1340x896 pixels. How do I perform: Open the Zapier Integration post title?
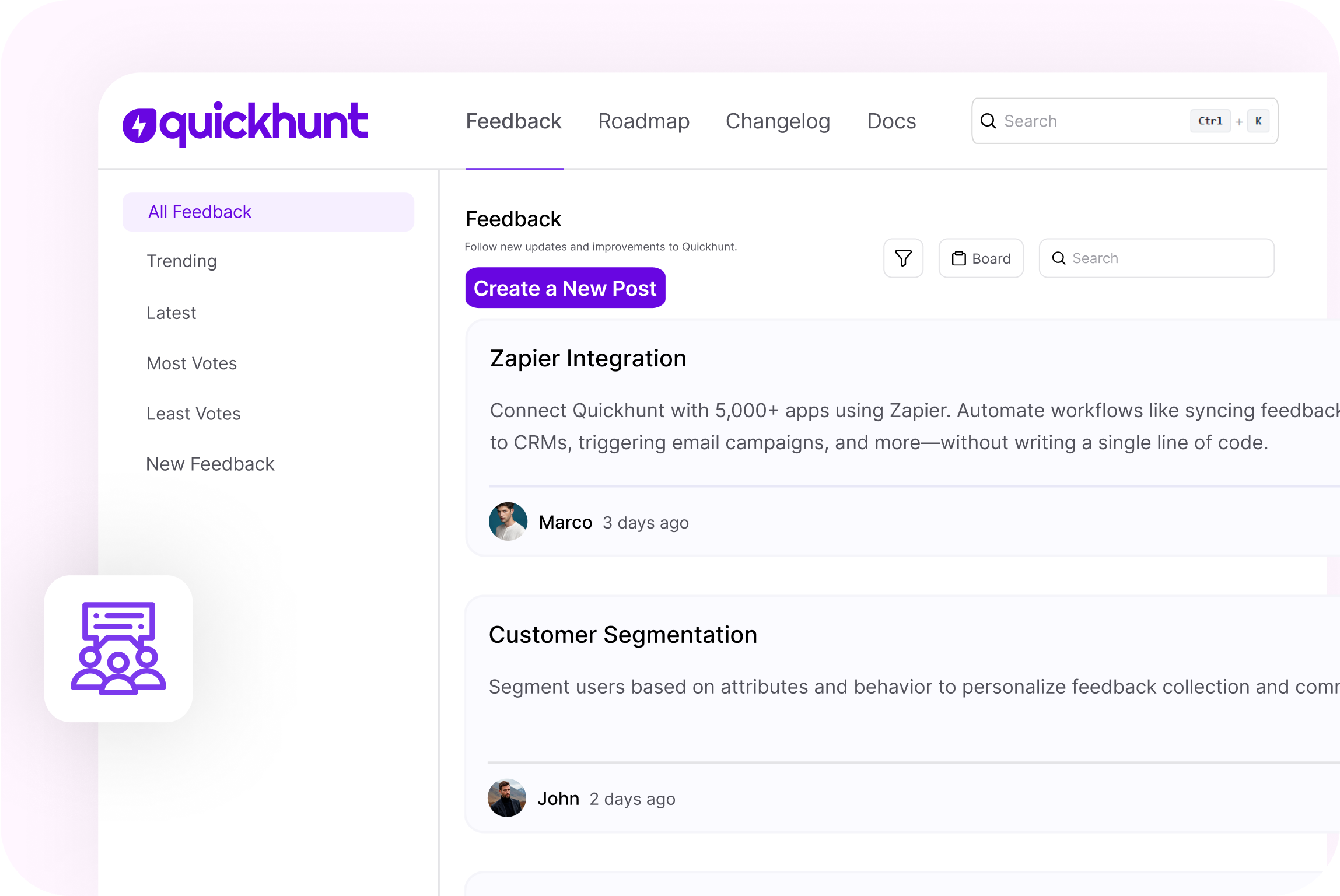588,358
